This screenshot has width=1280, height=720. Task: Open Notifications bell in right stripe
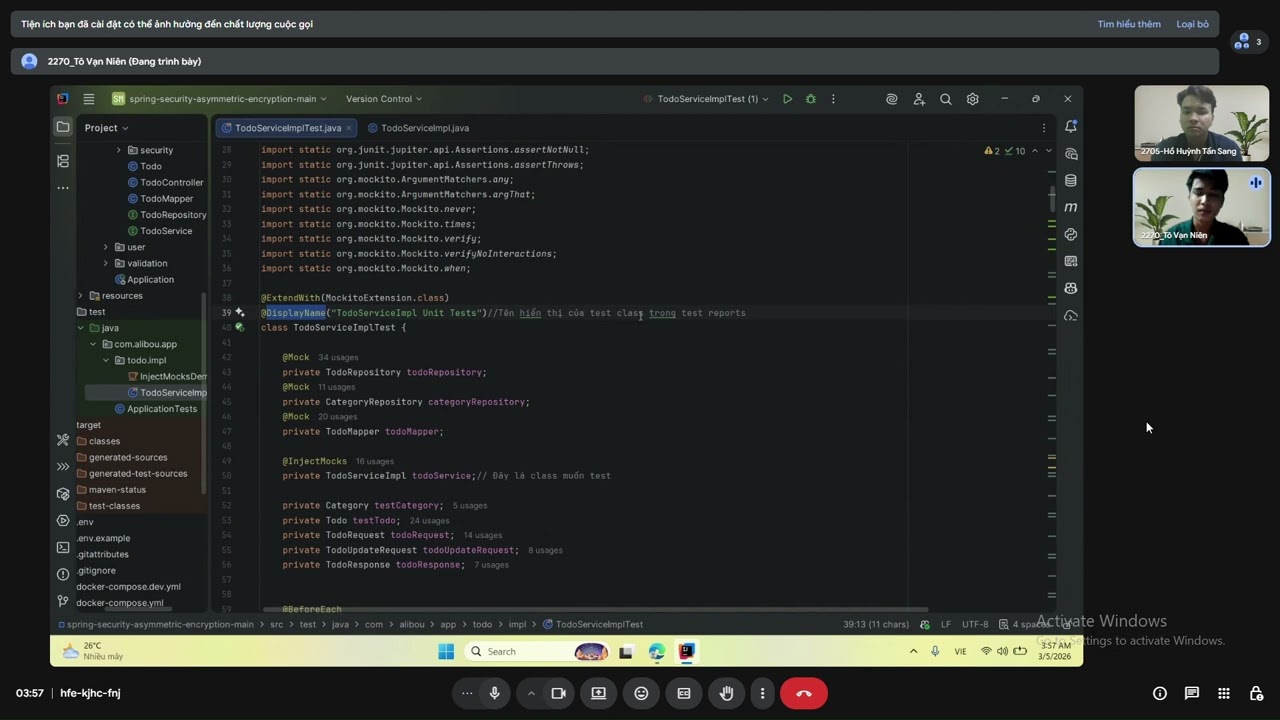[1071, 127]
